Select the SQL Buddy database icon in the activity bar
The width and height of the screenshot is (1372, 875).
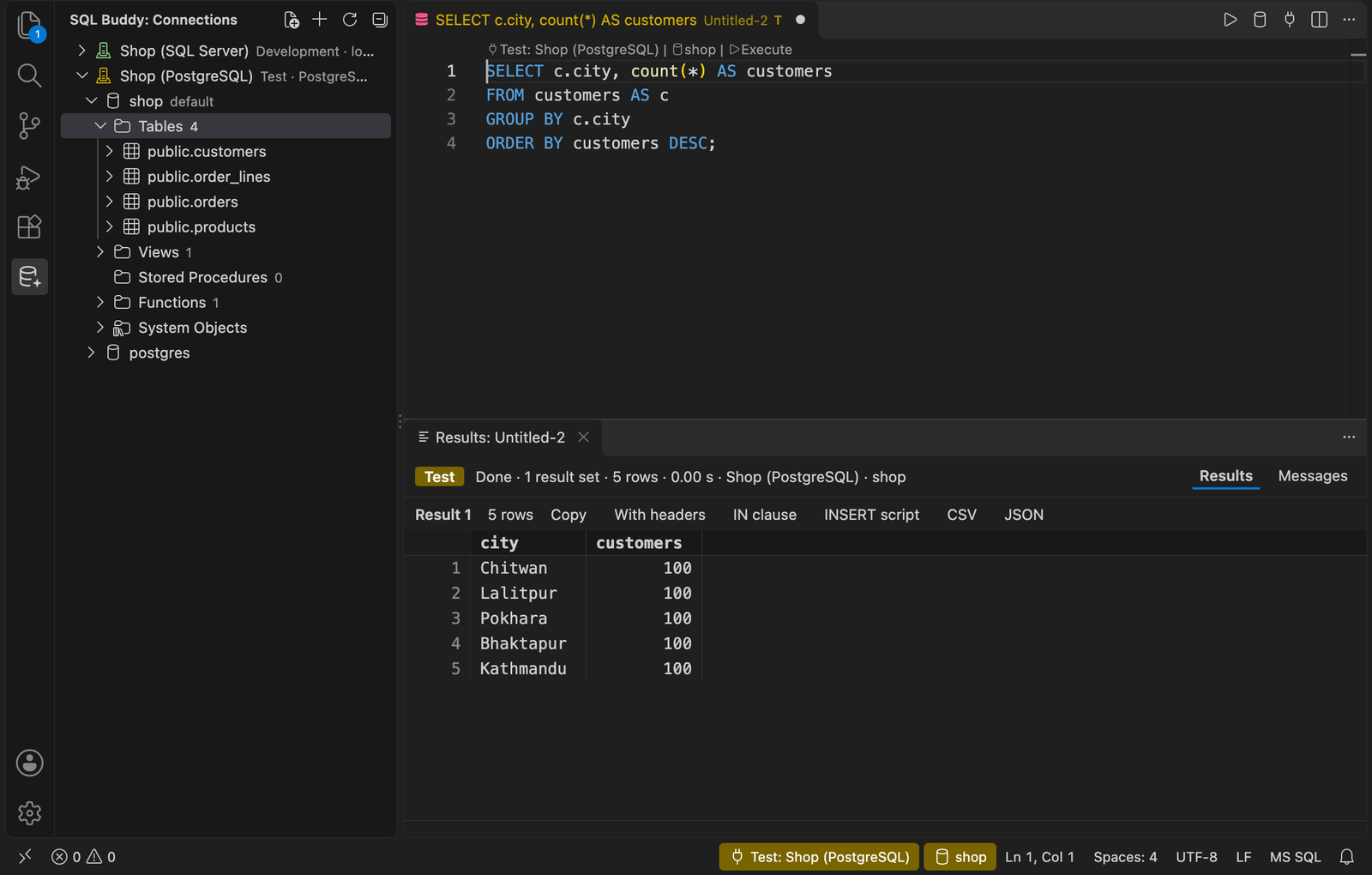(x=29, y=277)
